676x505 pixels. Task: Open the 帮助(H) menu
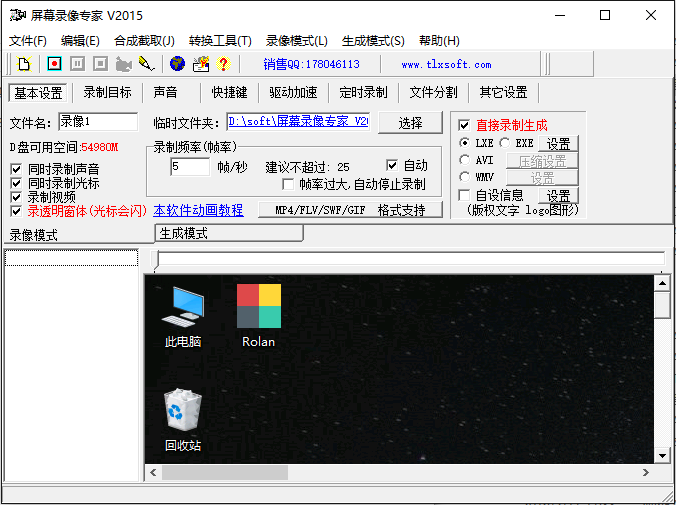click(439, 41)
